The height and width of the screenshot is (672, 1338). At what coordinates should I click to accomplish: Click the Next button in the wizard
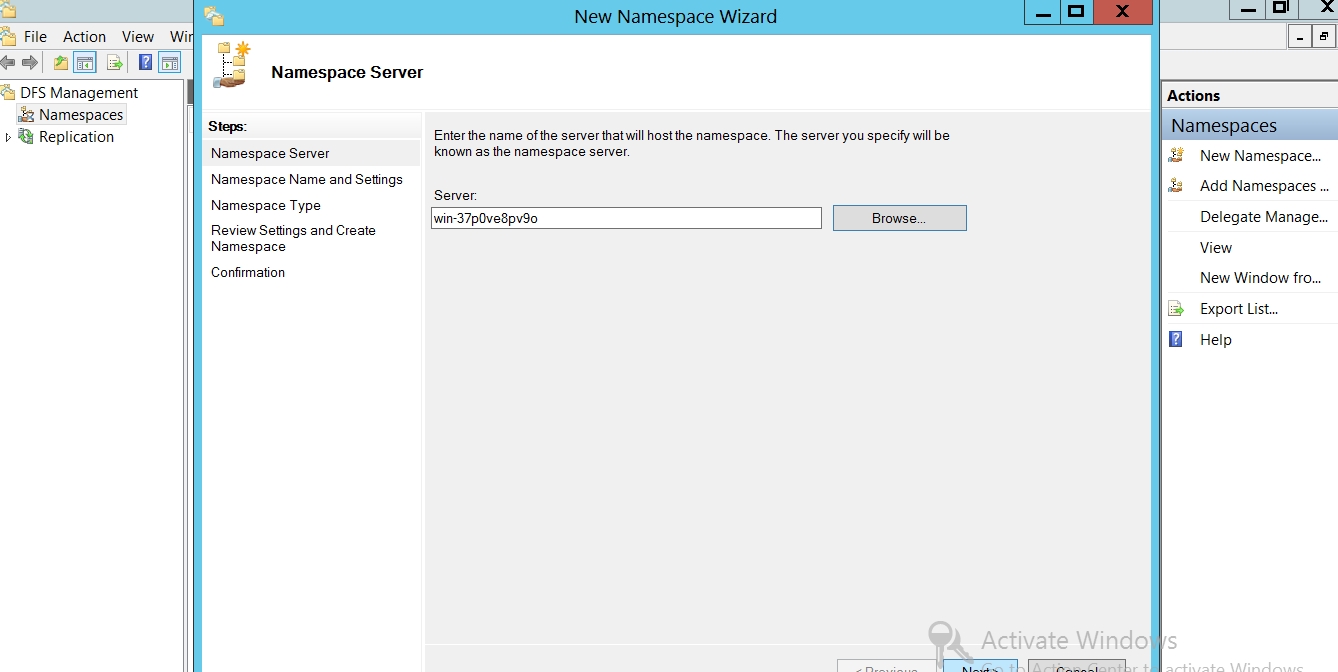coord(980,666)
